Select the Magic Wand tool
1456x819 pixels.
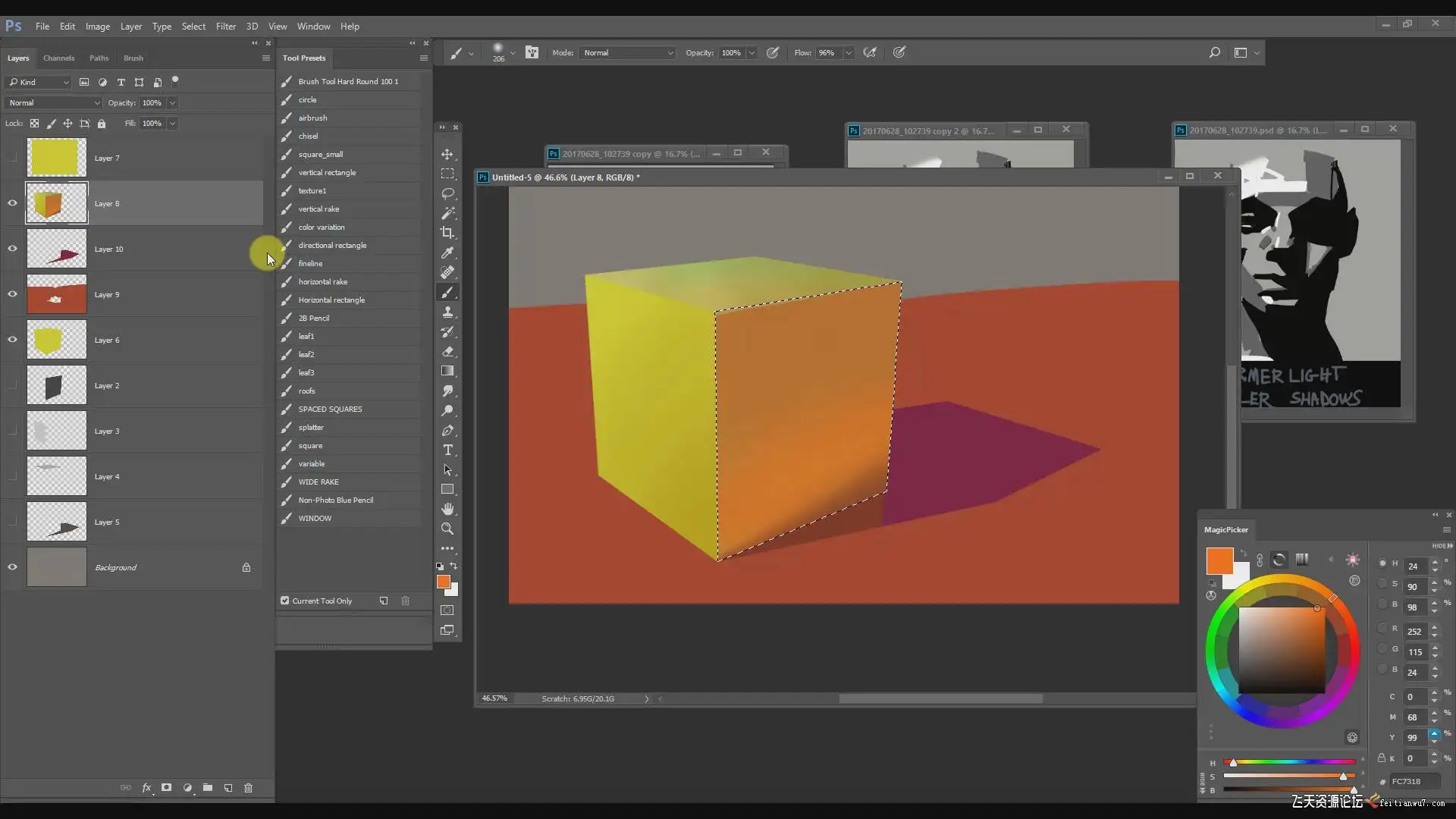(x=447, y=213)
